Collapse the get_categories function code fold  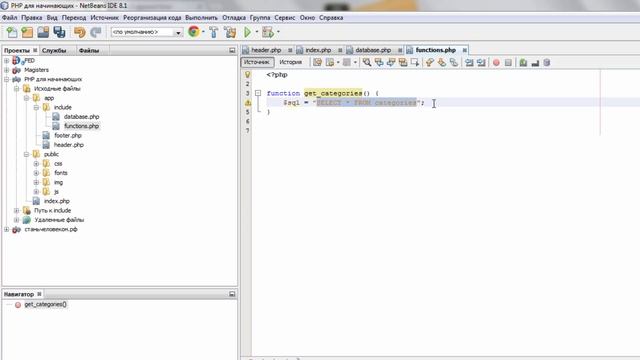[258, 93]
